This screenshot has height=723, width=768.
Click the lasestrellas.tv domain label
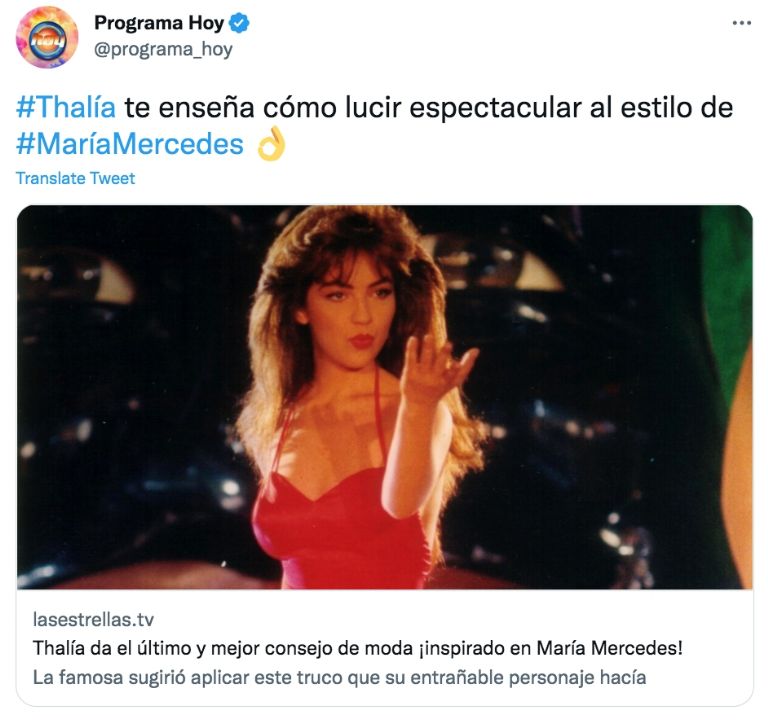pos(94,620)
